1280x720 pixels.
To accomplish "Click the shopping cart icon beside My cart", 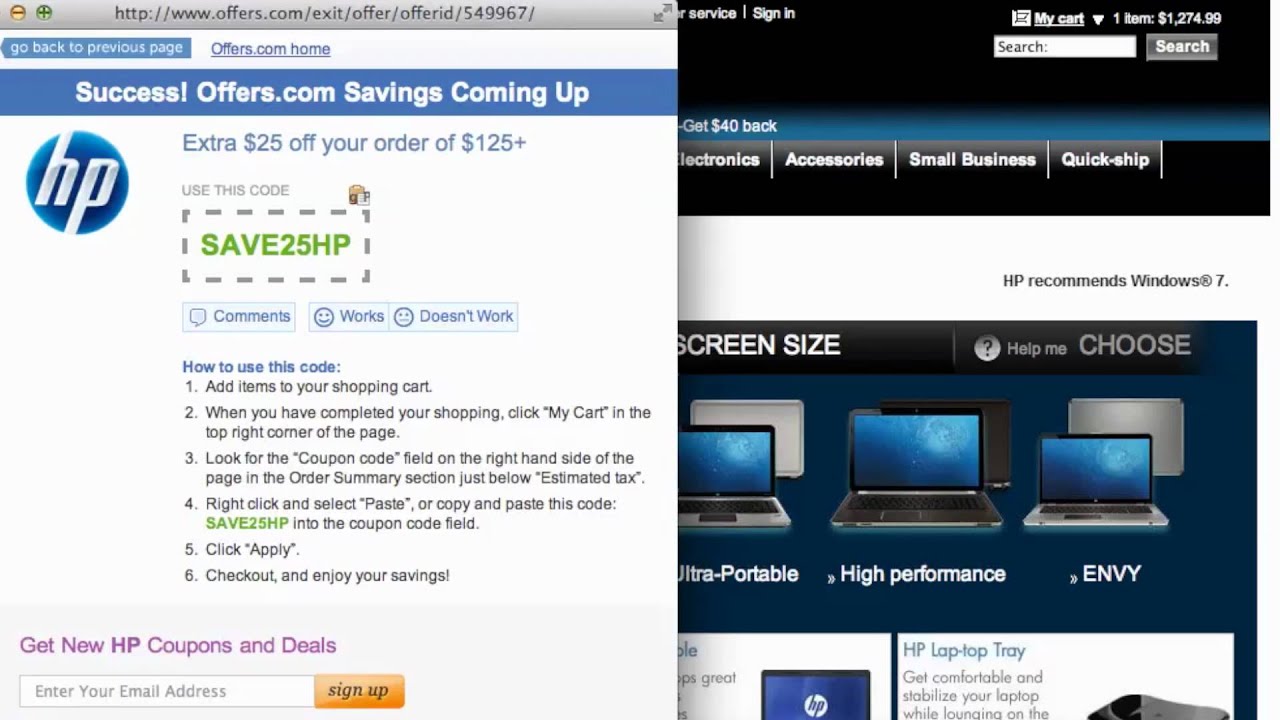I will pyautogui.click(x=1020, y=18).
